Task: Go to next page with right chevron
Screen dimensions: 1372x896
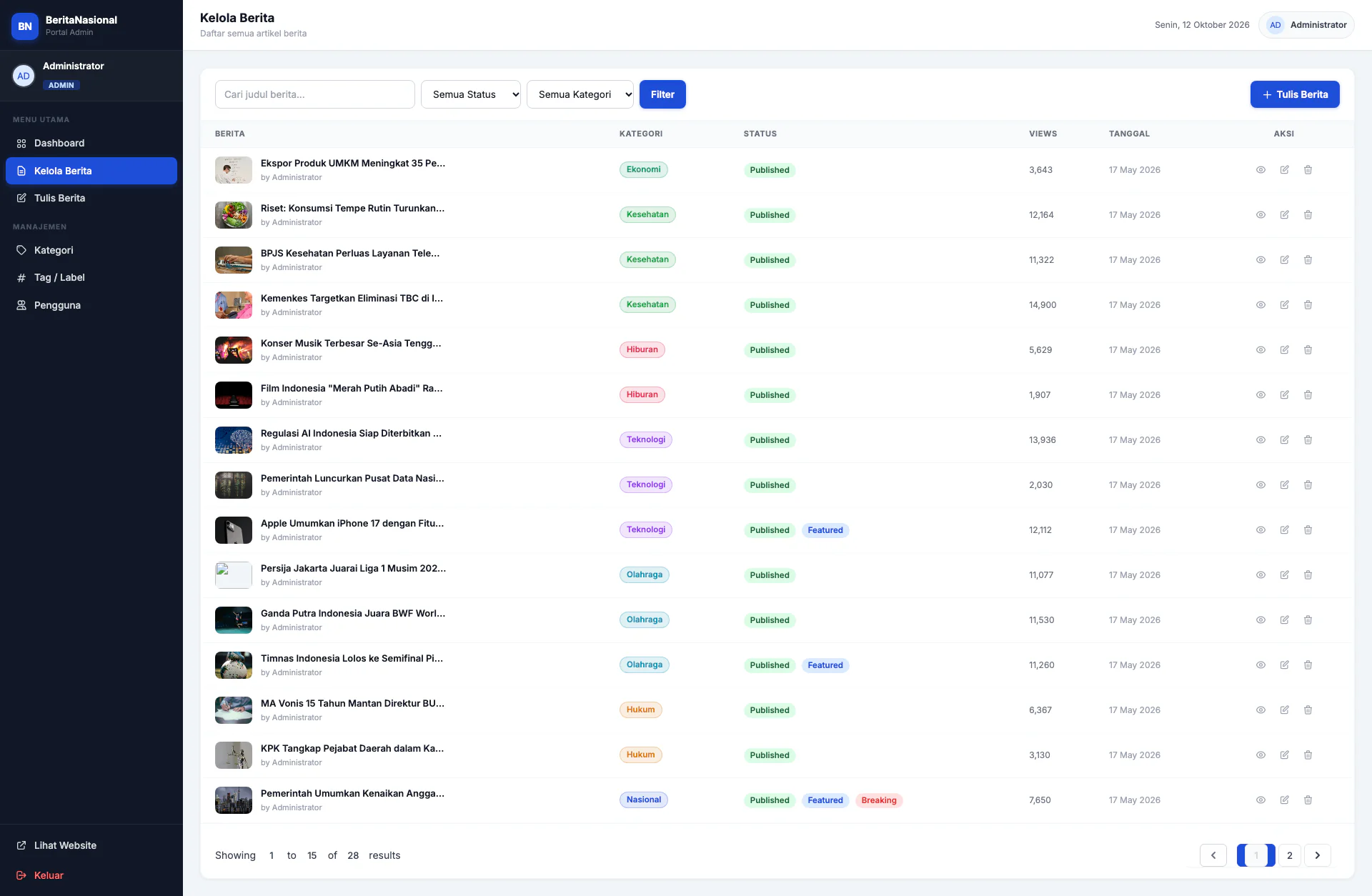Action: (x=1318, y=855)
